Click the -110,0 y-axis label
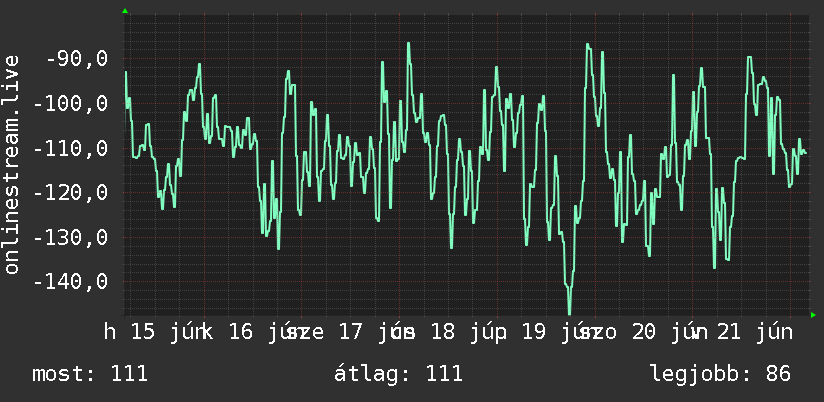Viewport: 824px width, 402px height. pyautogui.click(x=71, y=148)
